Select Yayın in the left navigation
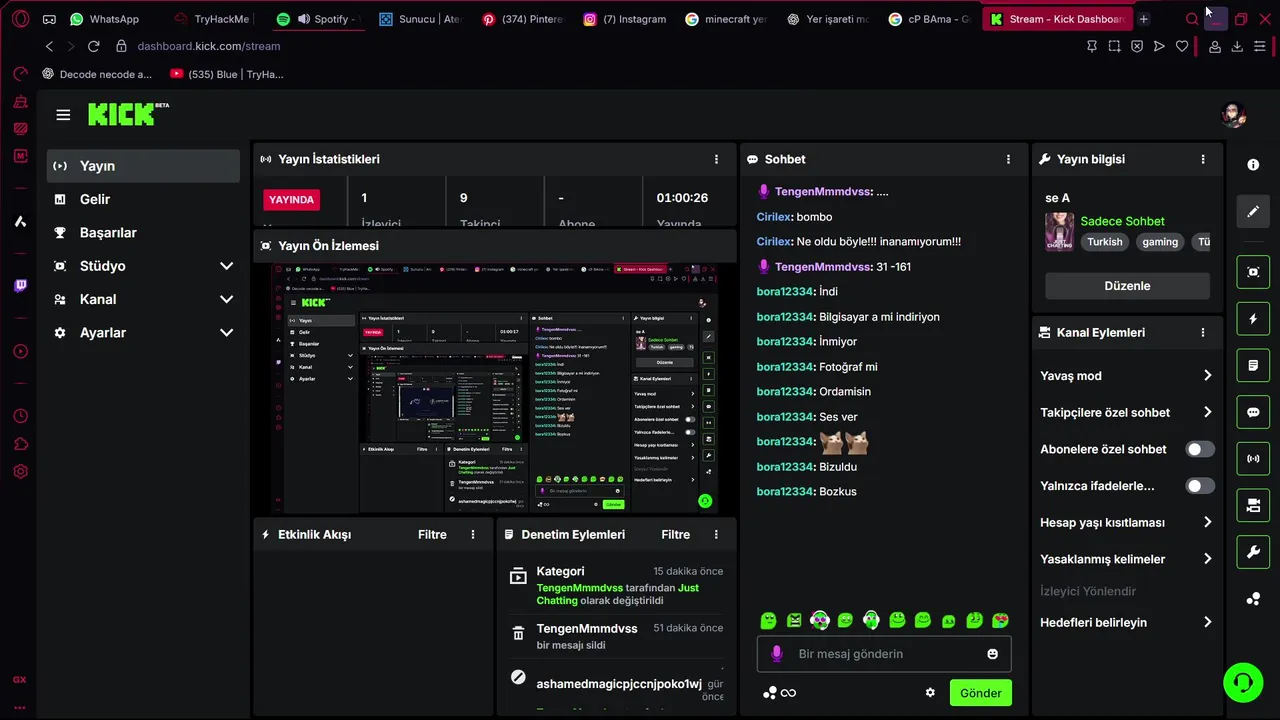This screenshot has height=720, width=1280. tap(143, 166)
